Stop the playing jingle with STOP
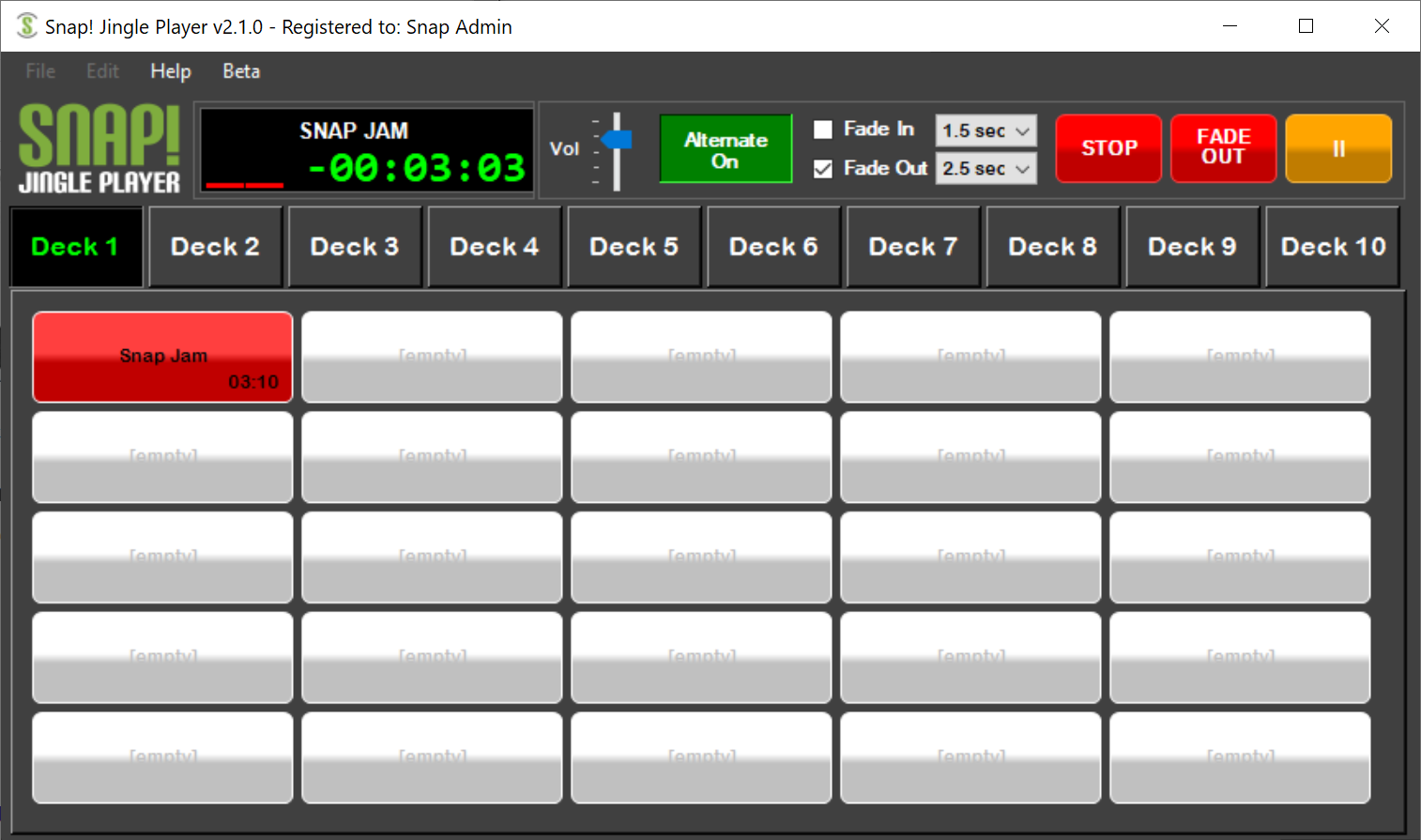 tap(1108, 148)
